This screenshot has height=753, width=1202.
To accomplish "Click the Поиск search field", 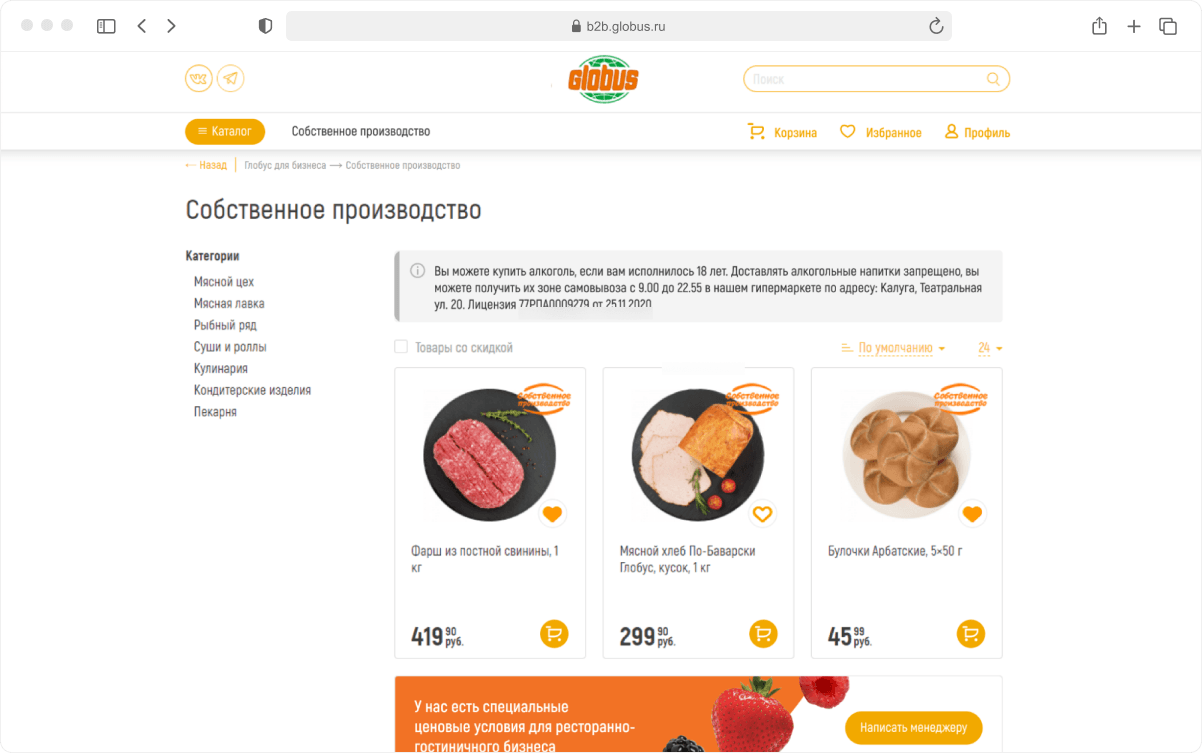I will click(x=865, y=79).
